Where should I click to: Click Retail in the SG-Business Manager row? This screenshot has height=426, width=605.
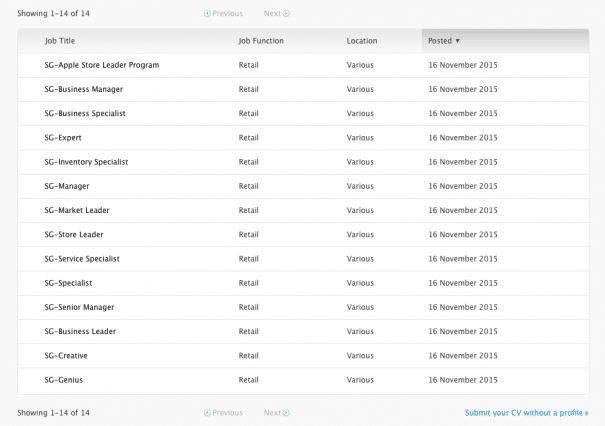[248, 90]
